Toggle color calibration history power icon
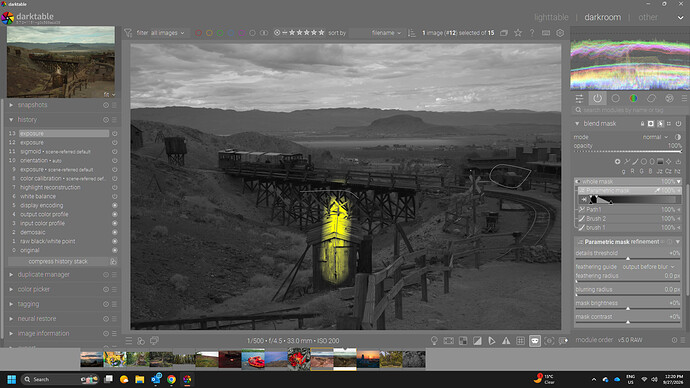Viewport: 690px width, 388px height. tap(114, 179)
